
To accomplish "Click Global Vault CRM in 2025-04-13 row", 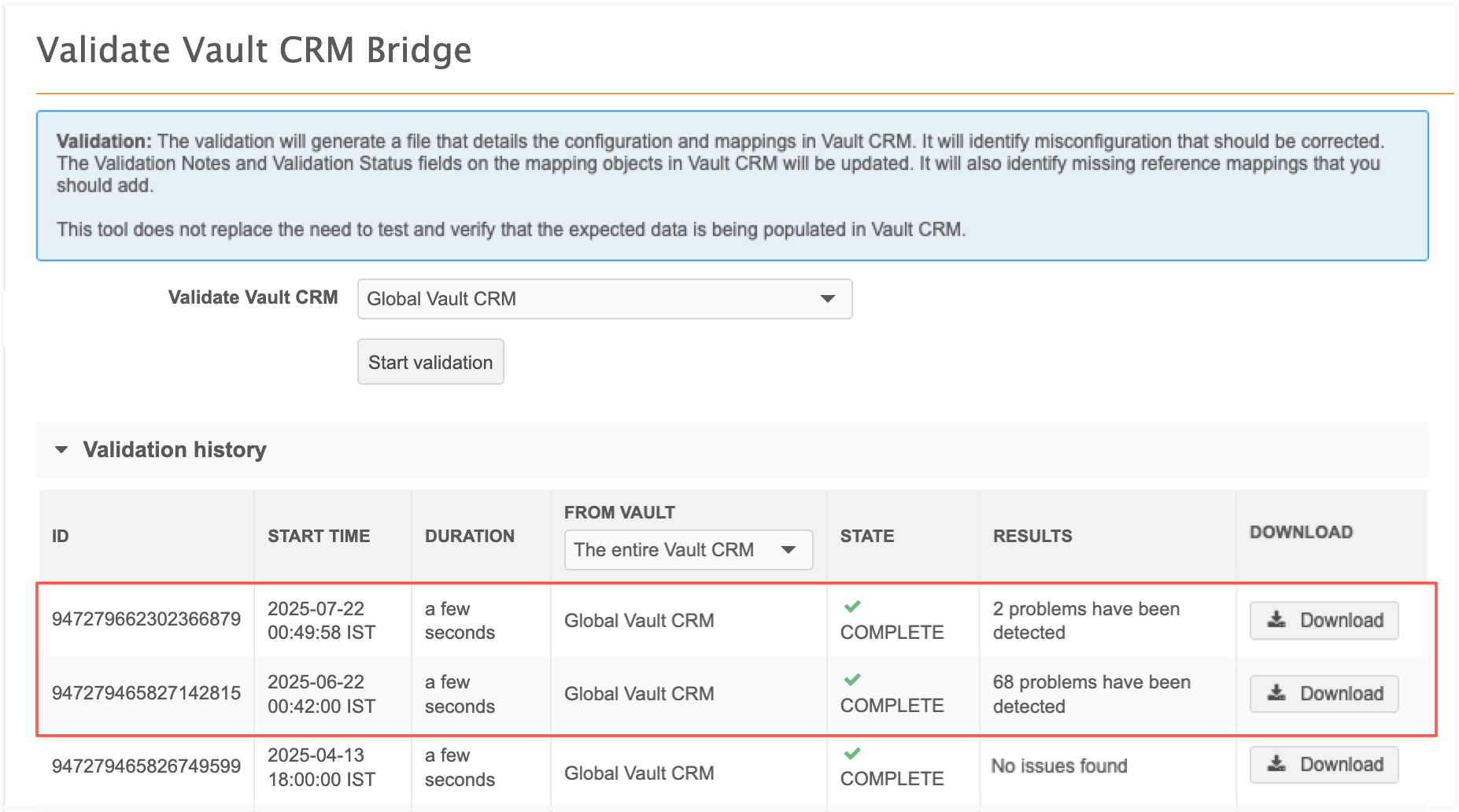I will point(639,773).
